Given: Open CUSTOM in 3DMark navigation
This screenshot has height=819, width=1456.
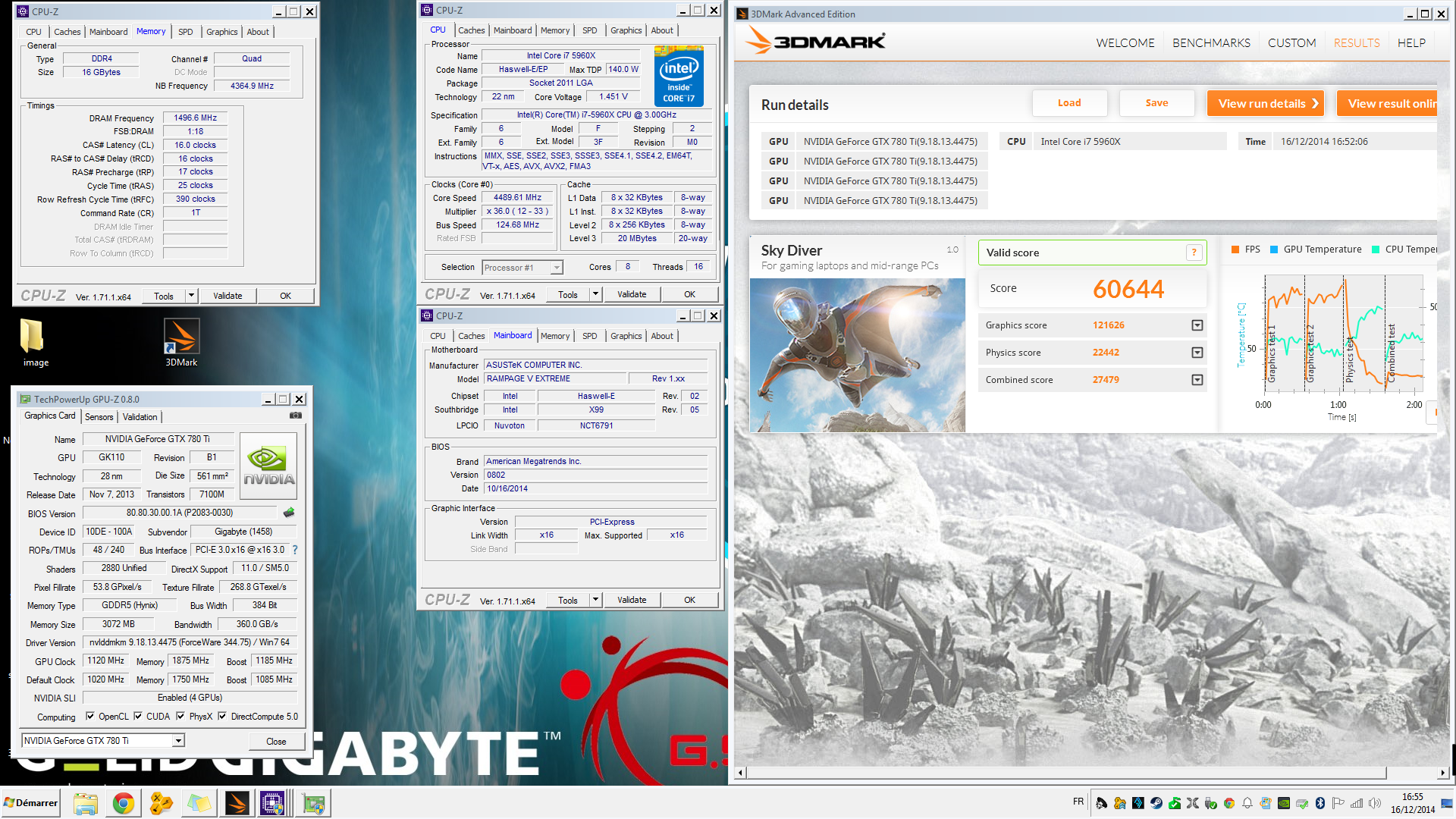Looking at the screenshot, I should tap(1291, 43).
